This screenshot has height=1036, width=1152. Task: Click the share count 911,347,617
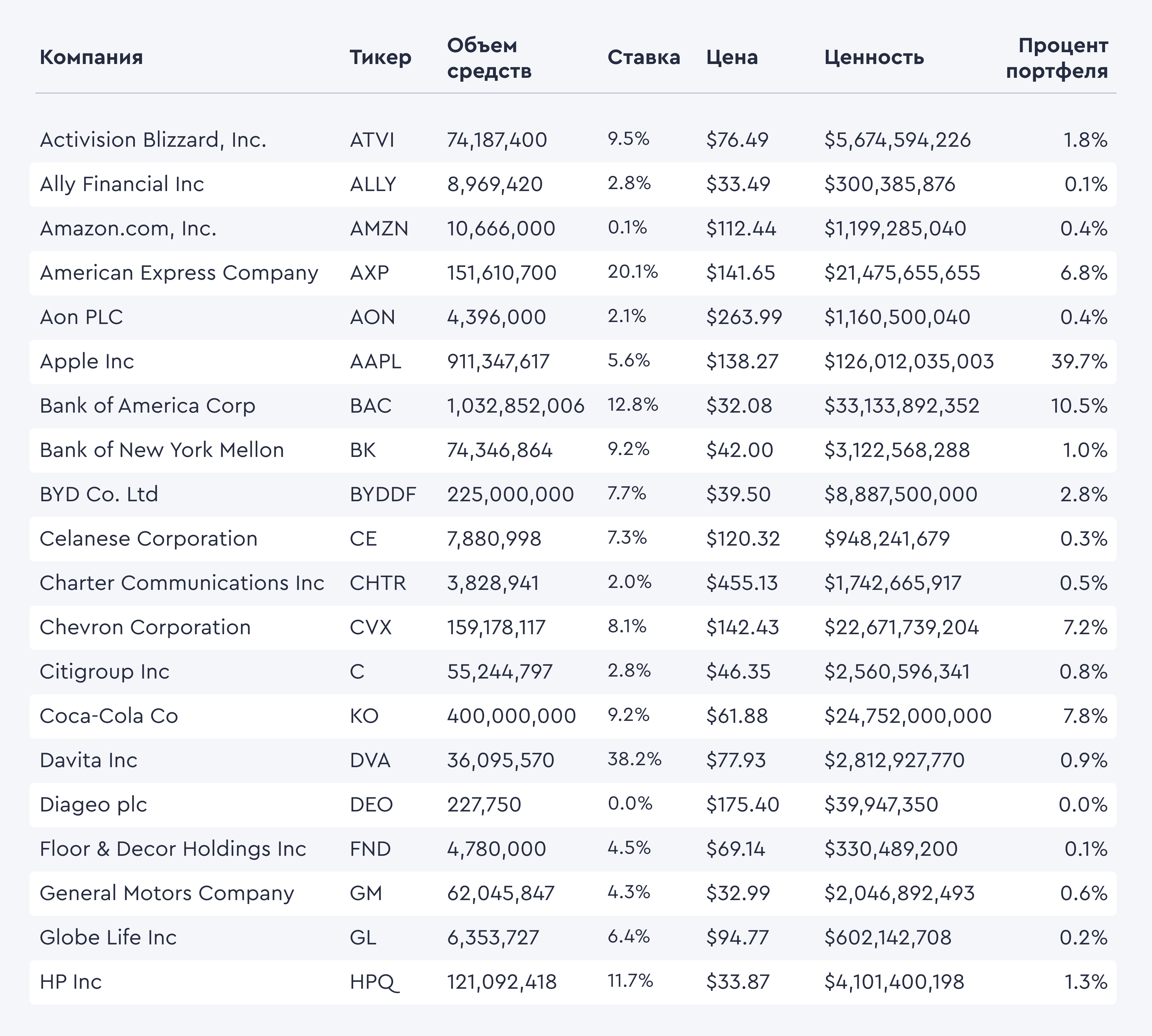tap(498, 361)
